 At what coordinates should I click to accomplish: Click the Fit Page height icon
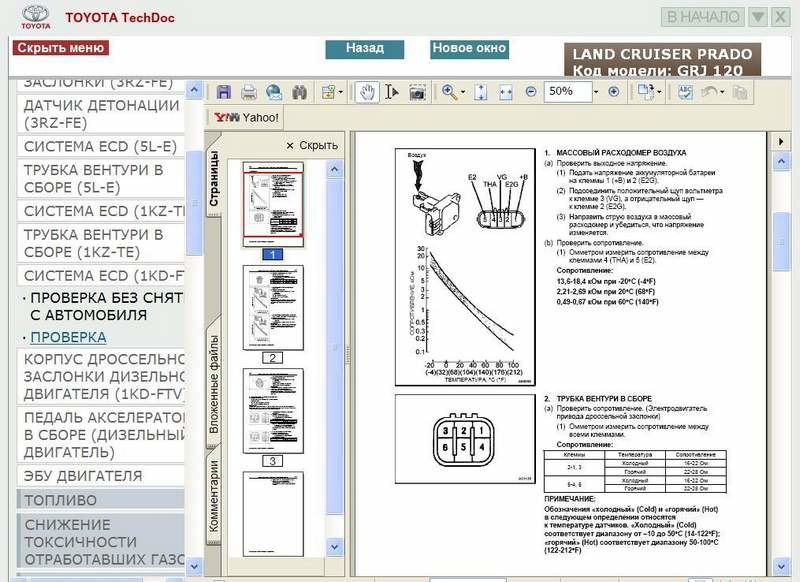point(481,92)
